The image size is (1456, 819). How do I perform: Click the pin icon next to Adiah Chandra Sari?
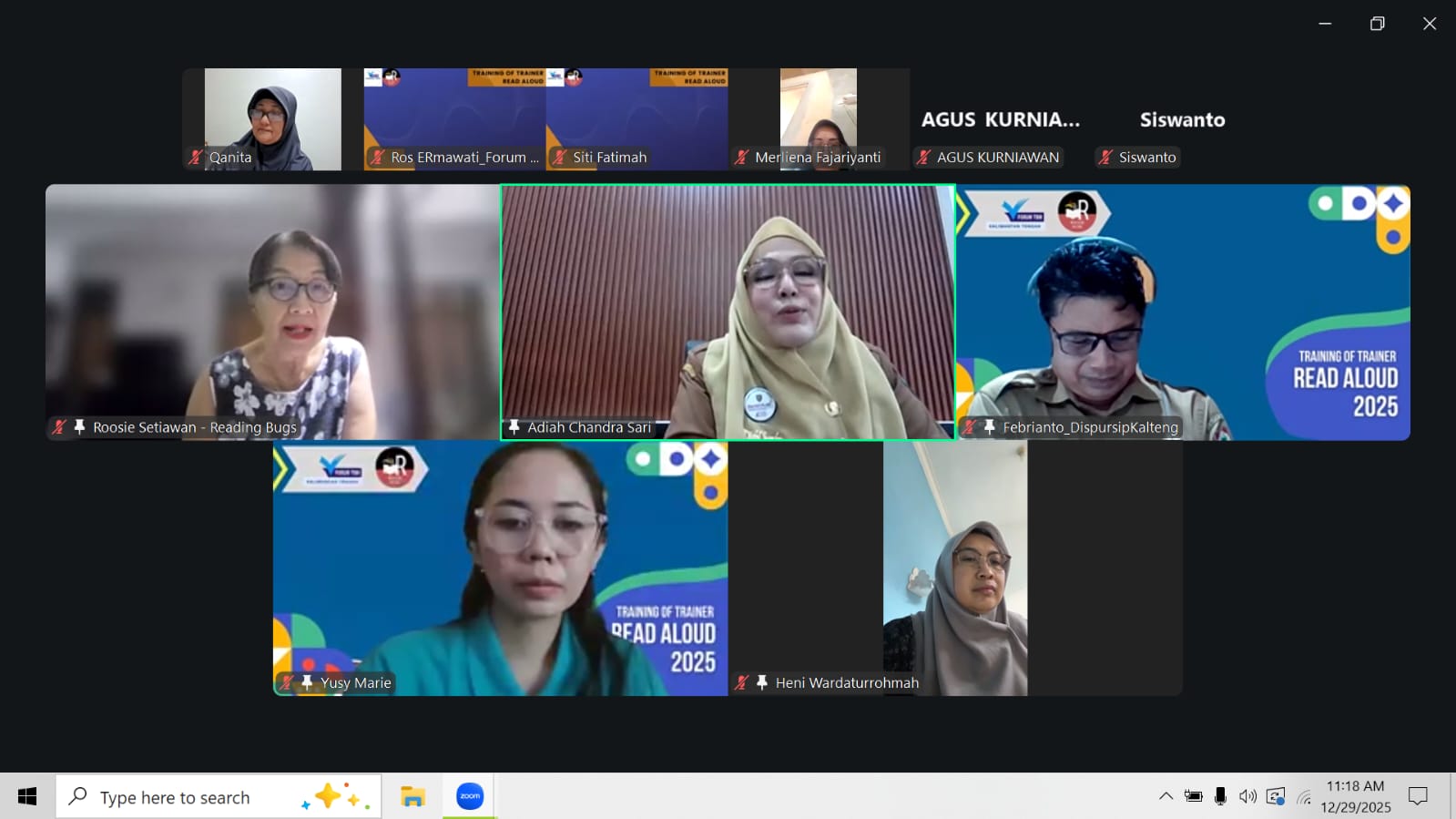(514, 427)
